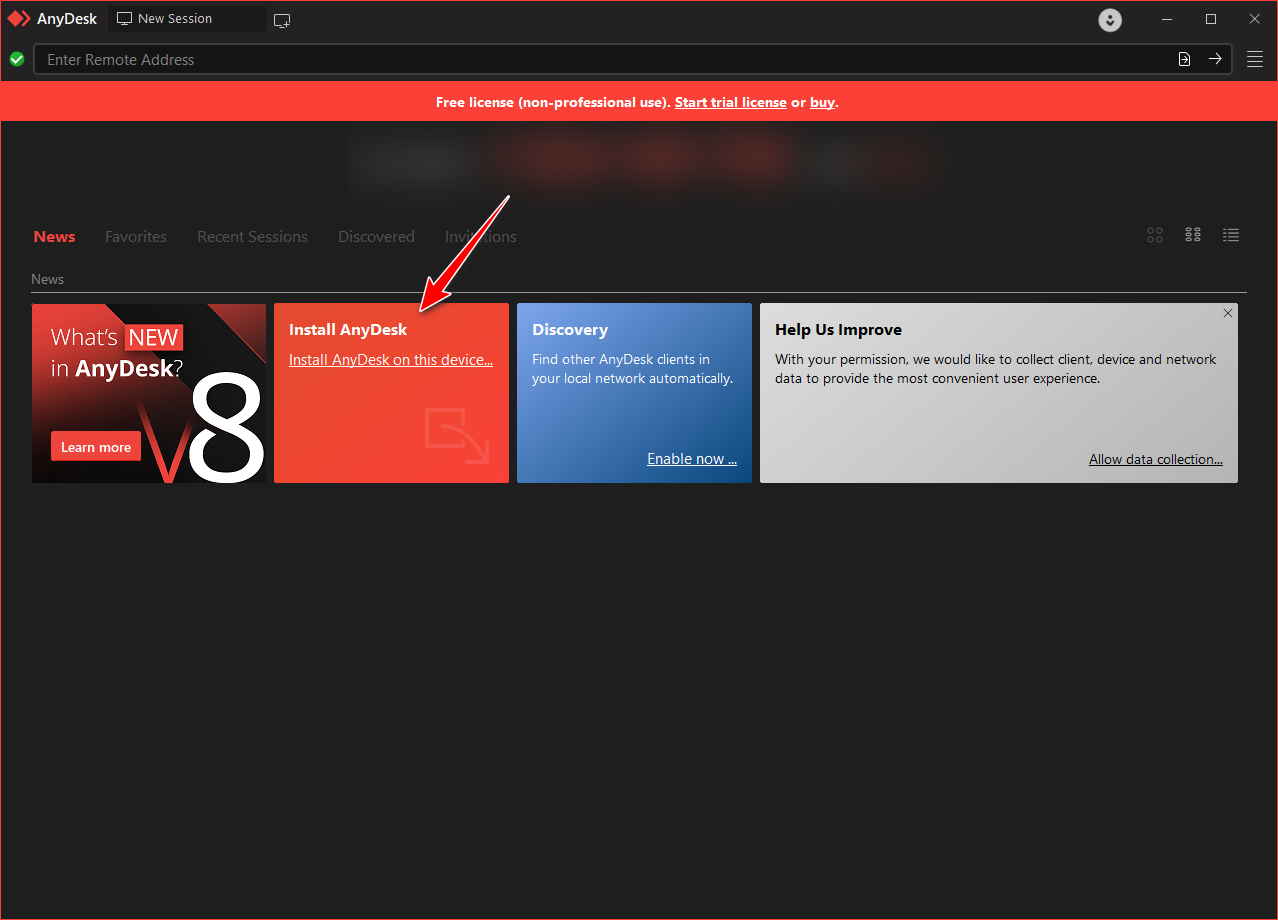The image size is (1278, 920).
Task: Open the Discovered tab
Action: [376, 237]
